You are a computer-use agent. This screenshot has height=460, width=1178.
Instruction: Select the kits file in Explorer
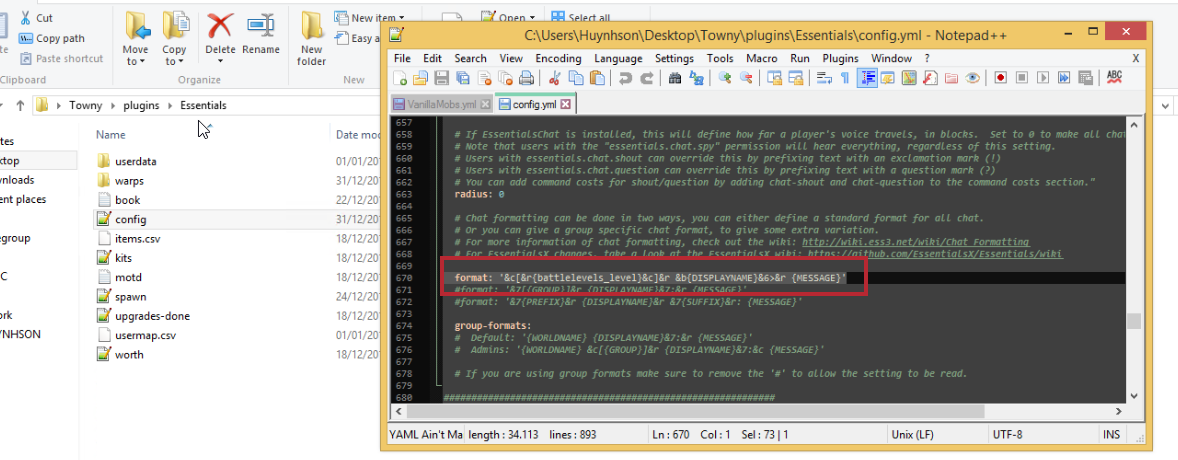coord(123,258)
